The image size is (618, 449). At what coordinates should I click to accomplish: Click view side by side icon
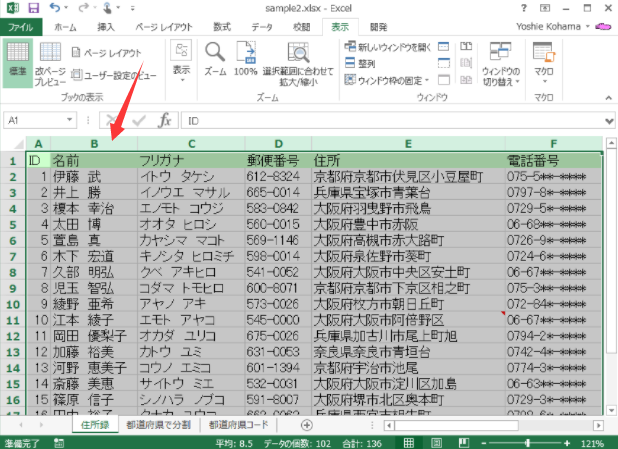[x=466, y=47]
